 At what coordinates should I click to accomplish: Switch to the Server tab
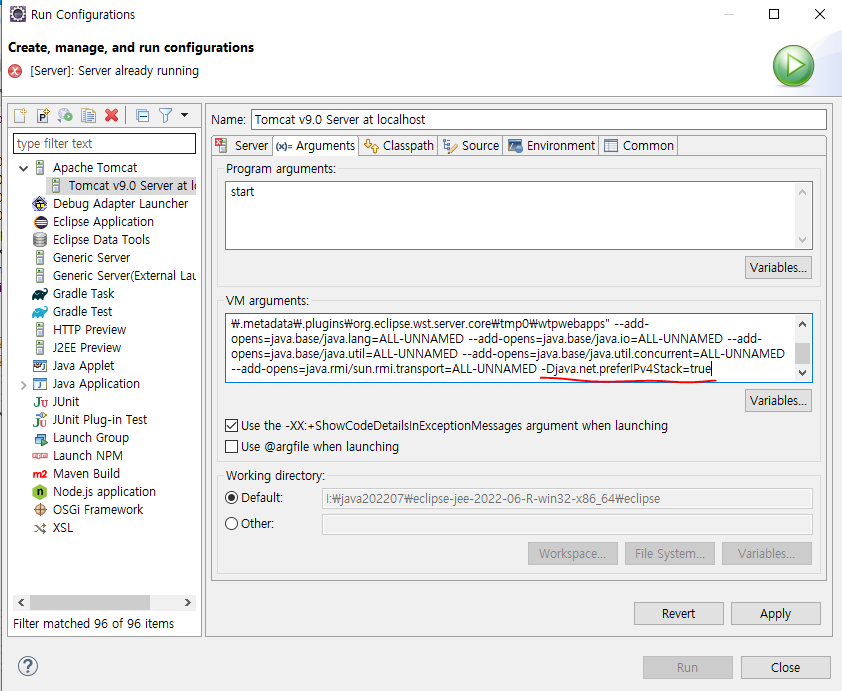[x=242, y=146]
